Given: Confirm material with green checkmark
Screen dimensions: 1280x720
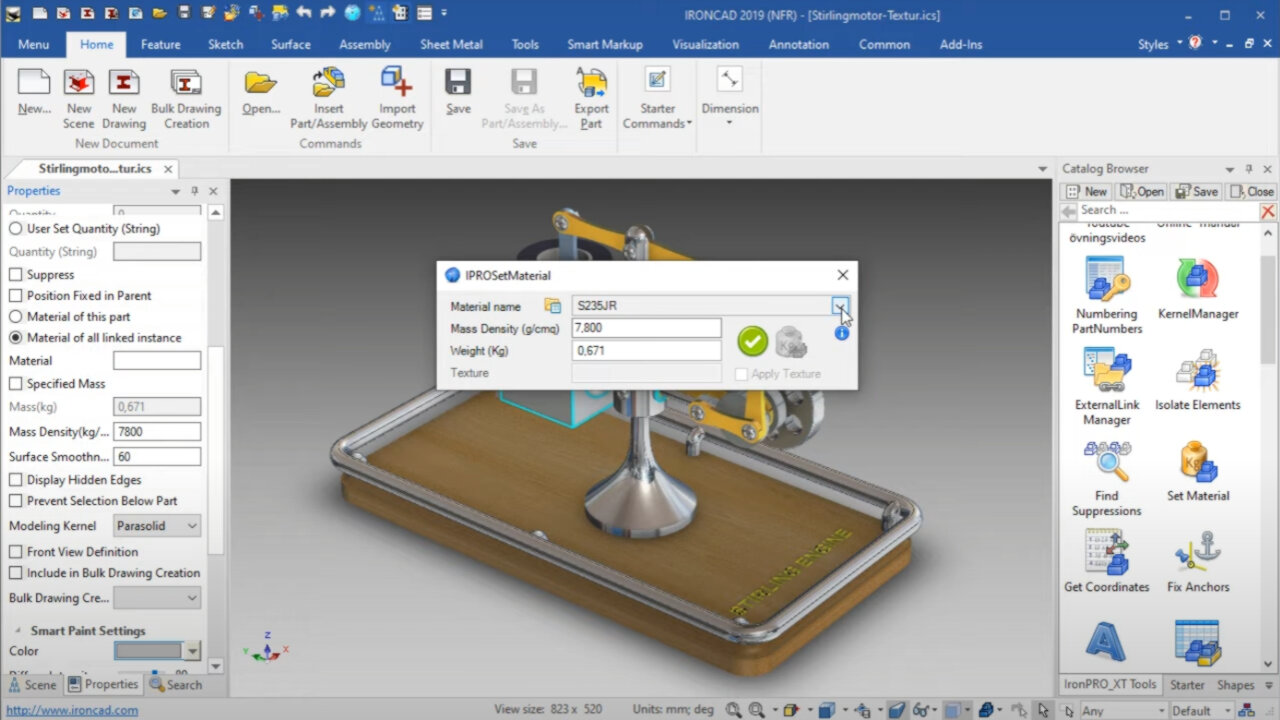Looking at the screenshot, I should click(x=752, y=341).
